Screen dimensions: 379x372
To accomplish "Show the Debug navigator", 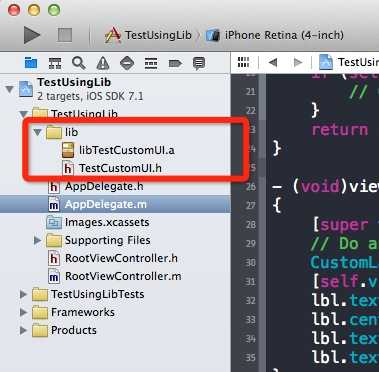I will click(151, 63).
